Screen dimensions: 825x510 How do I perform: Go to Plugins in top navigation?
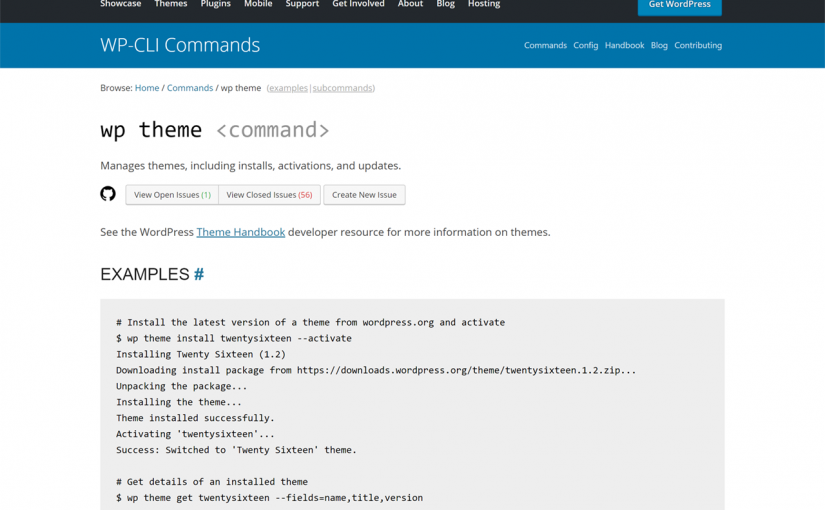click(x=215, y=4)
